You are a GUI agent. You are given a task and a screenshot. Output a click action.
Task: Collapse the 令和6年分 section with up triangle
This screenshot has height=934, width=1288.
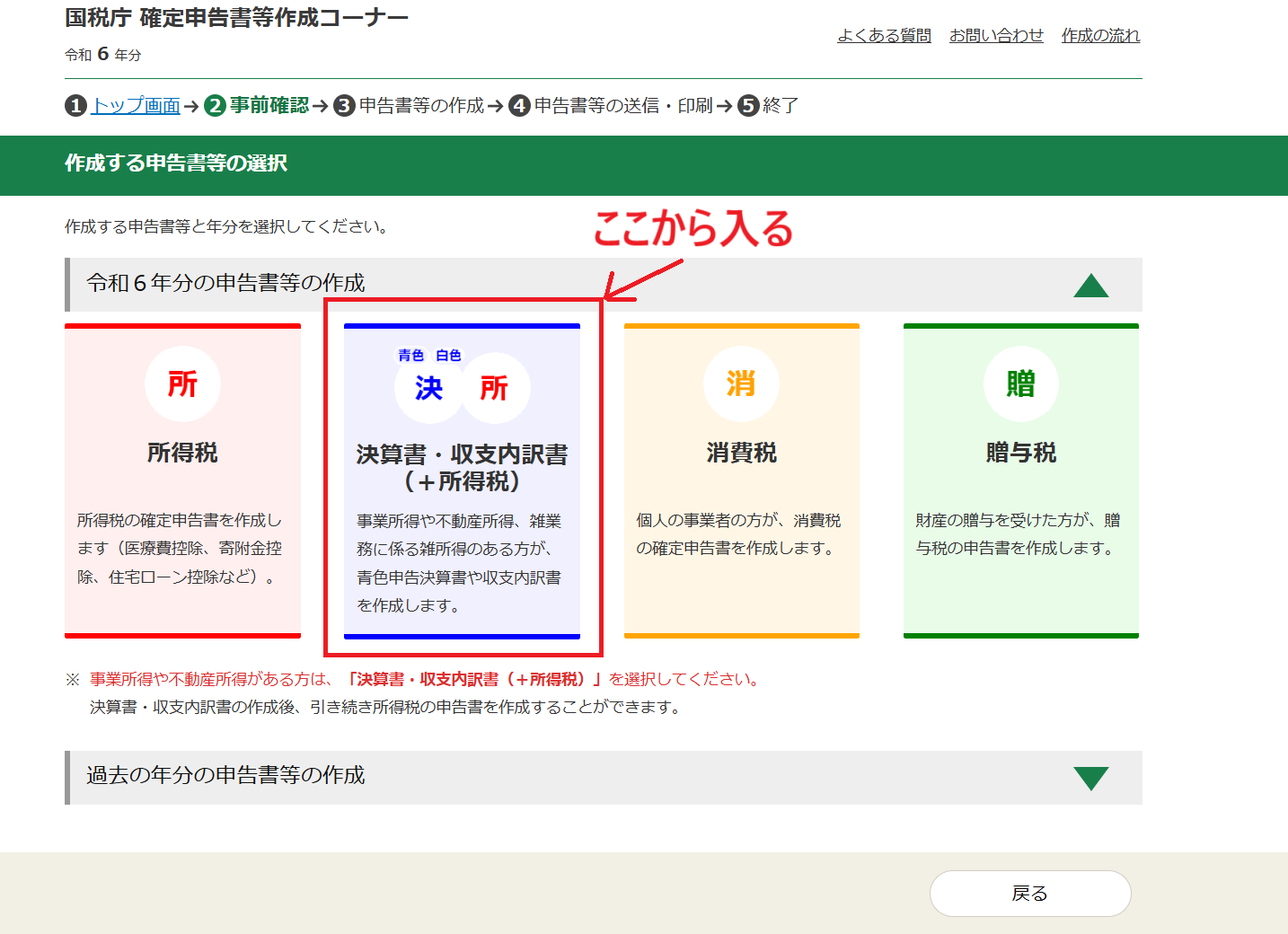pyautogui.click(x=1090, y=286)
